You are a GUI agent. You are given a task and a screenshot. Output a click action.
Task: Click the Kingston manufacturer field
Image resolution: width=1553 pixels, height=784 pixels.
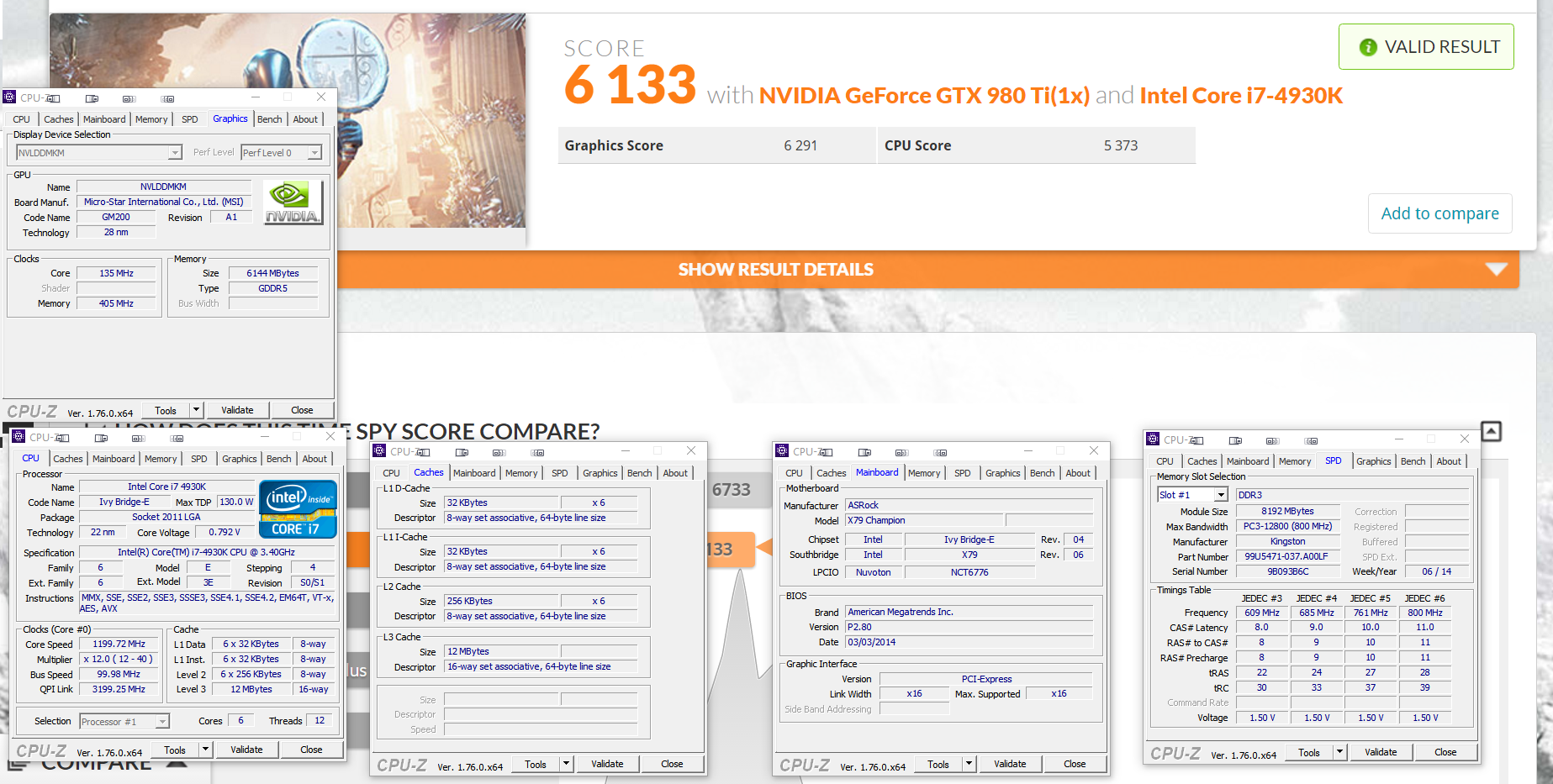coord(1287,541)
